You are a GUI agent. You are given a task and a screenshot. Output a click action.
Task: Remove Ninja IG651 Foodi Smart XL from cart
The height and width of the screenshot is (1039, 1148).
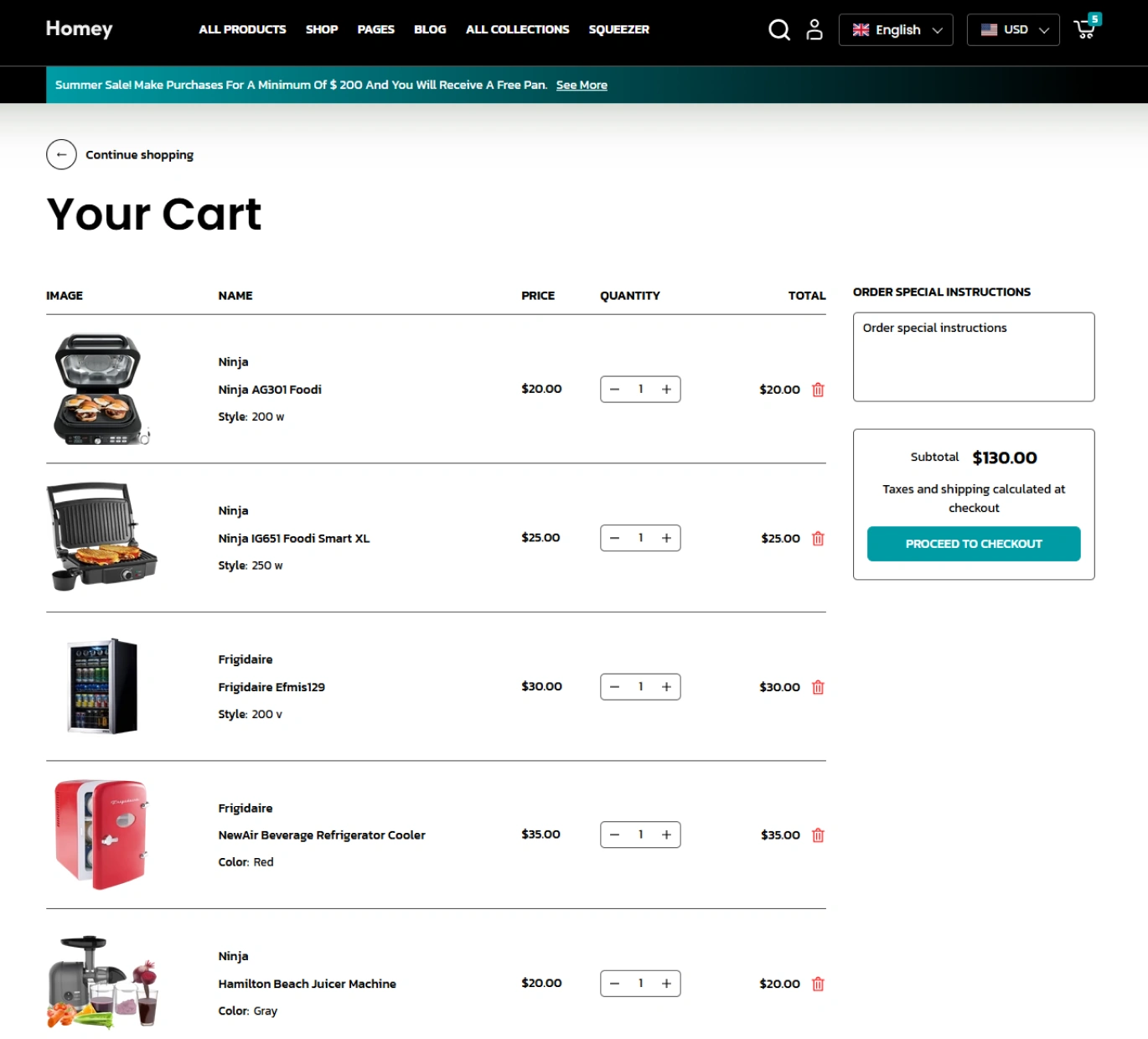click(818, 539)
